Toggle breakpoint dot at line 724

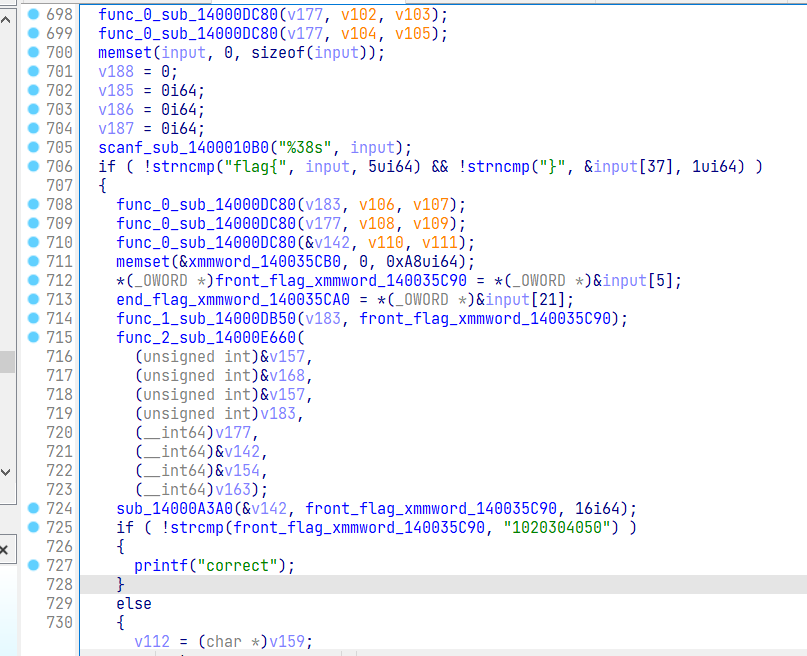[x=34, y=508]
